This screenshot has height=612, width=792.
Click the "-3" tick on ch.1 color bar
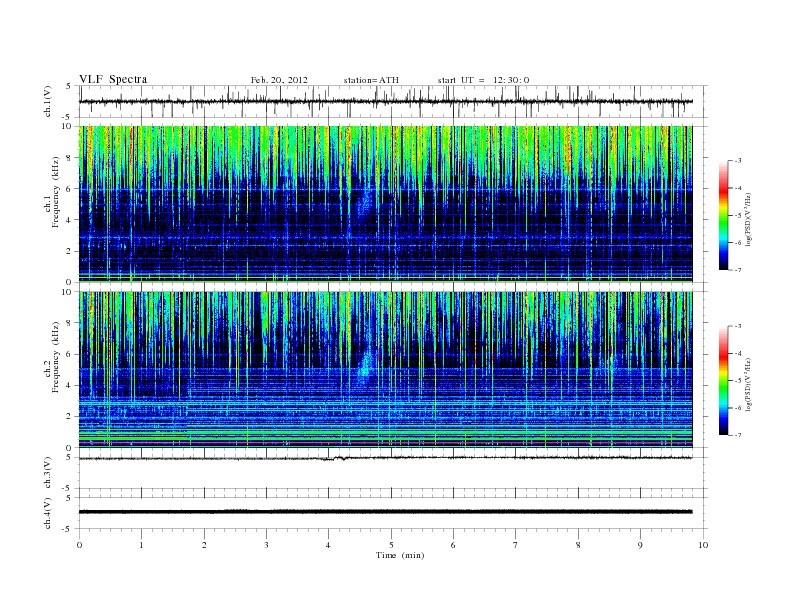click(737, 161)
